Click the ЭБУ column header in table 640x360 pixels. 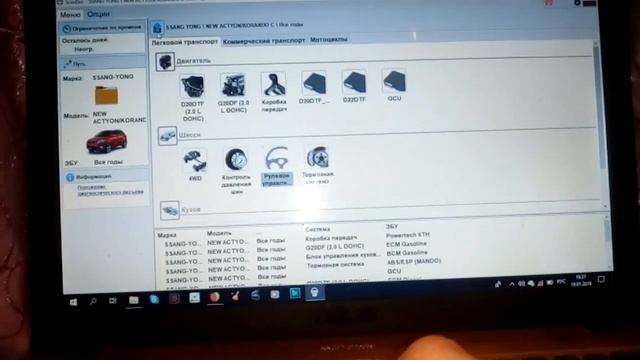tap(391, 226)
